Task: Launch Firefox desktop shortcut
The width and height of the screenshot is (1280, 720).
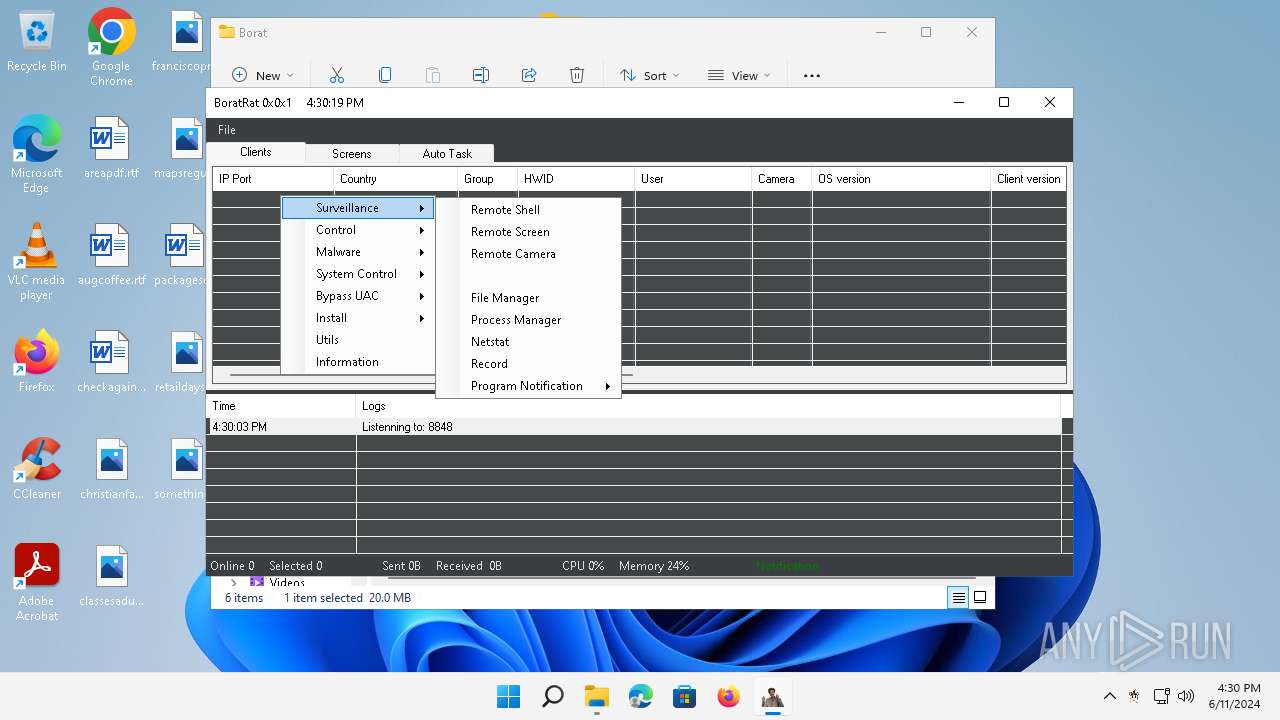Action: coord(37,362)
